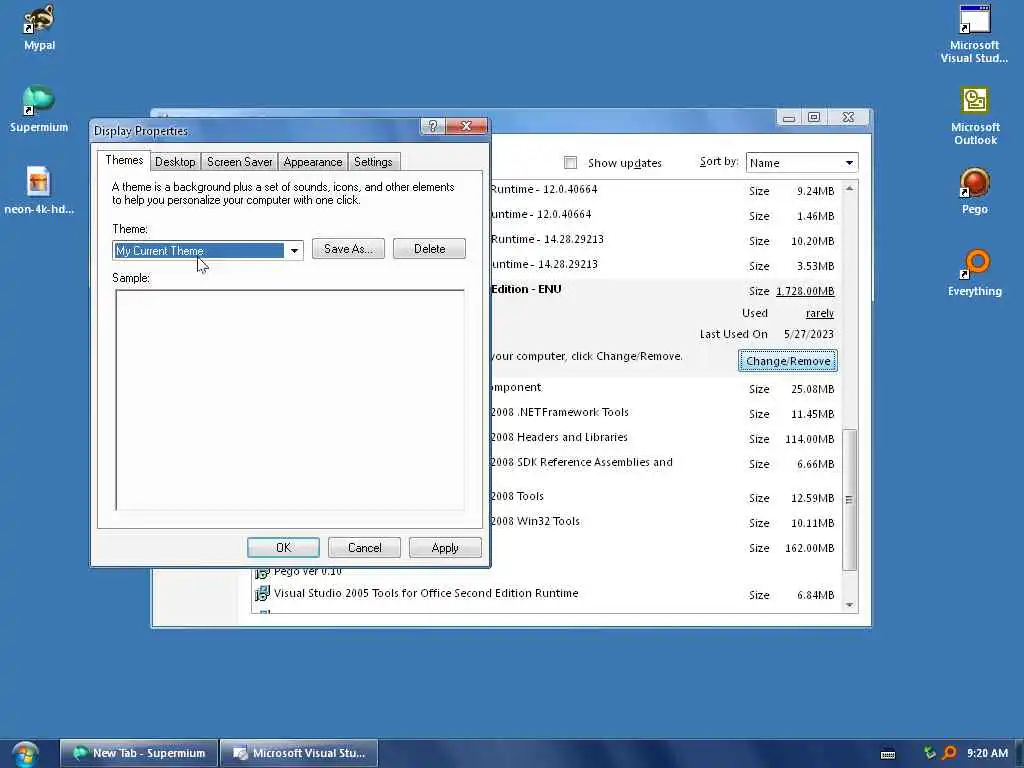The width and height of the screenshot is (1024, 768).
Task: Click the Display Properties help question mark
Action: tap(432, 126)
